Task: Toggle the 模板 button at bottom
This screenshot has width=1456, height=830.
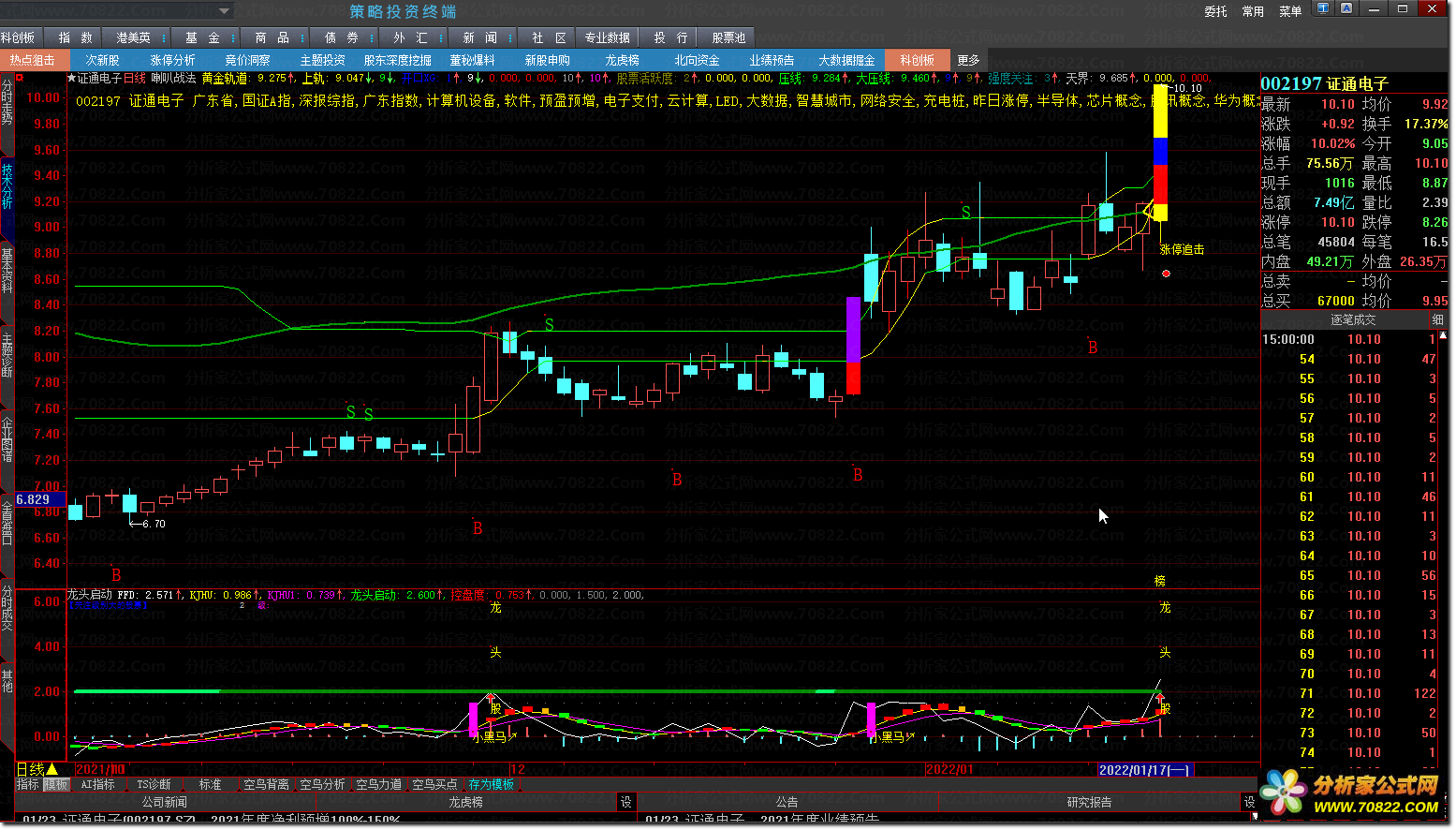Action: [x=56, y=784]
